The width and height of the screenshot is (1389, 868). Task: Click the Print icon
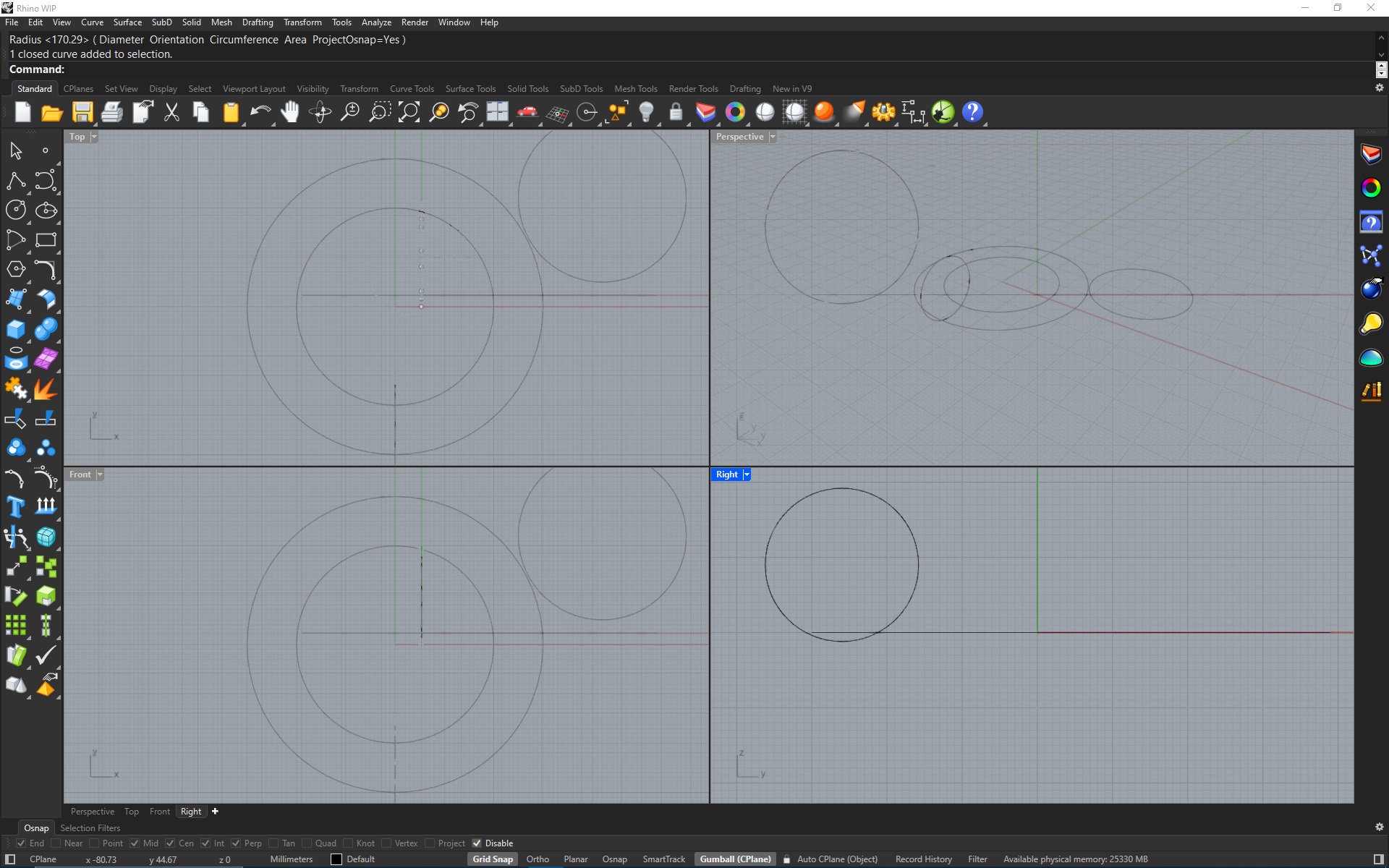pyautogui.click(x=112, y=112)
